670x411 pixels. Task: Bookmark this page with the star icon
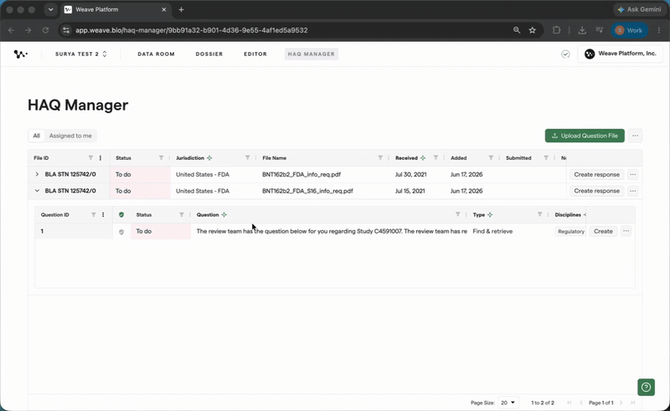532,30
